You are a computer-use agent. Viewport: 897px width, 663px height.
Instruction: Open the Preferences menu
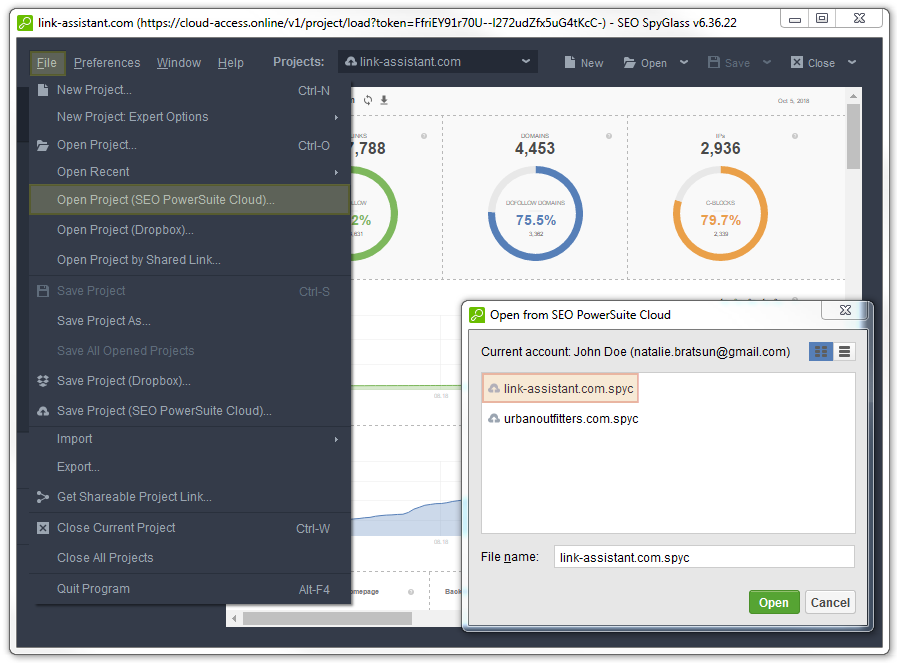click(107, 63)
